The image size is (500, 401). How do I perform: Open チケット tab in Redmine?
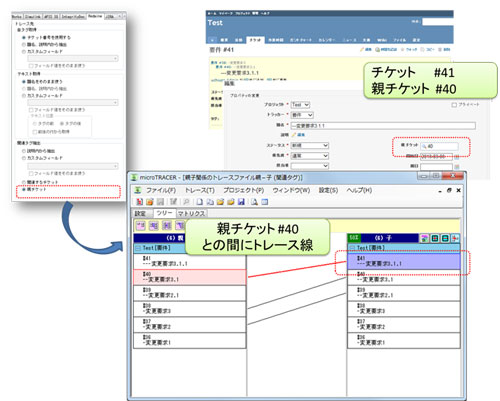click(255, 40)
